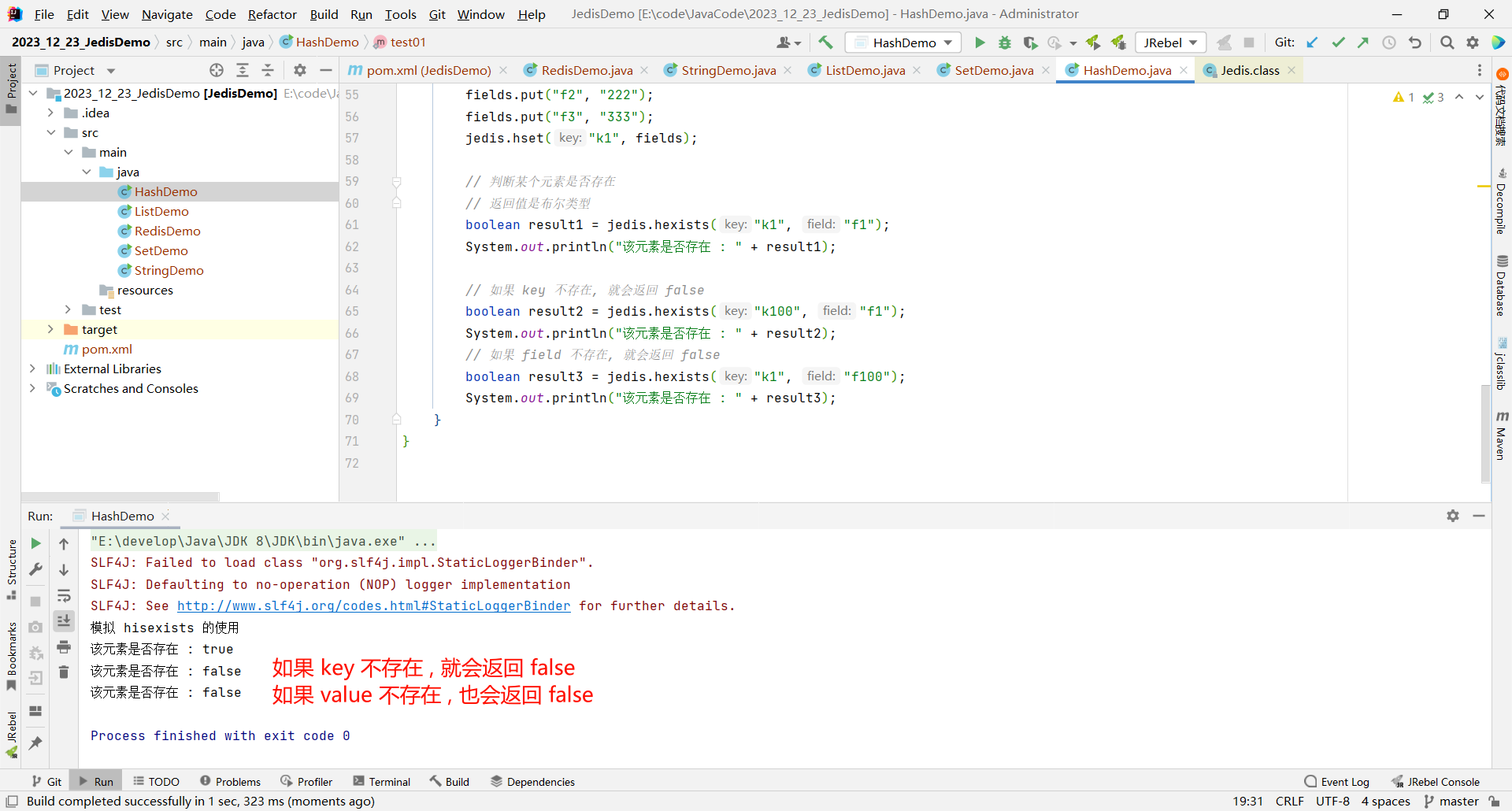
Task: Expand Scratches and Consoles node
Action: point(32,388)
